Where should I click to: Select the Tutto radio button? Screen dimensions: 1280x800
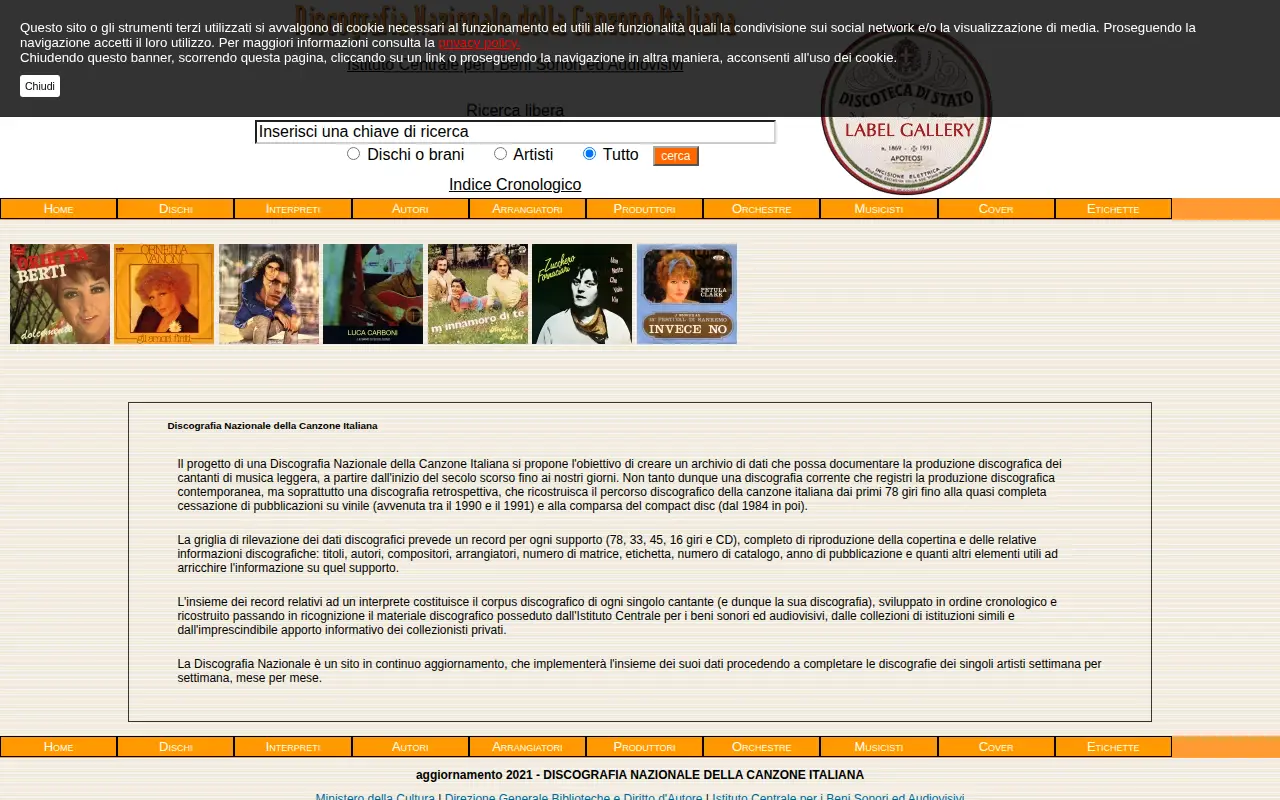[589, 153]
